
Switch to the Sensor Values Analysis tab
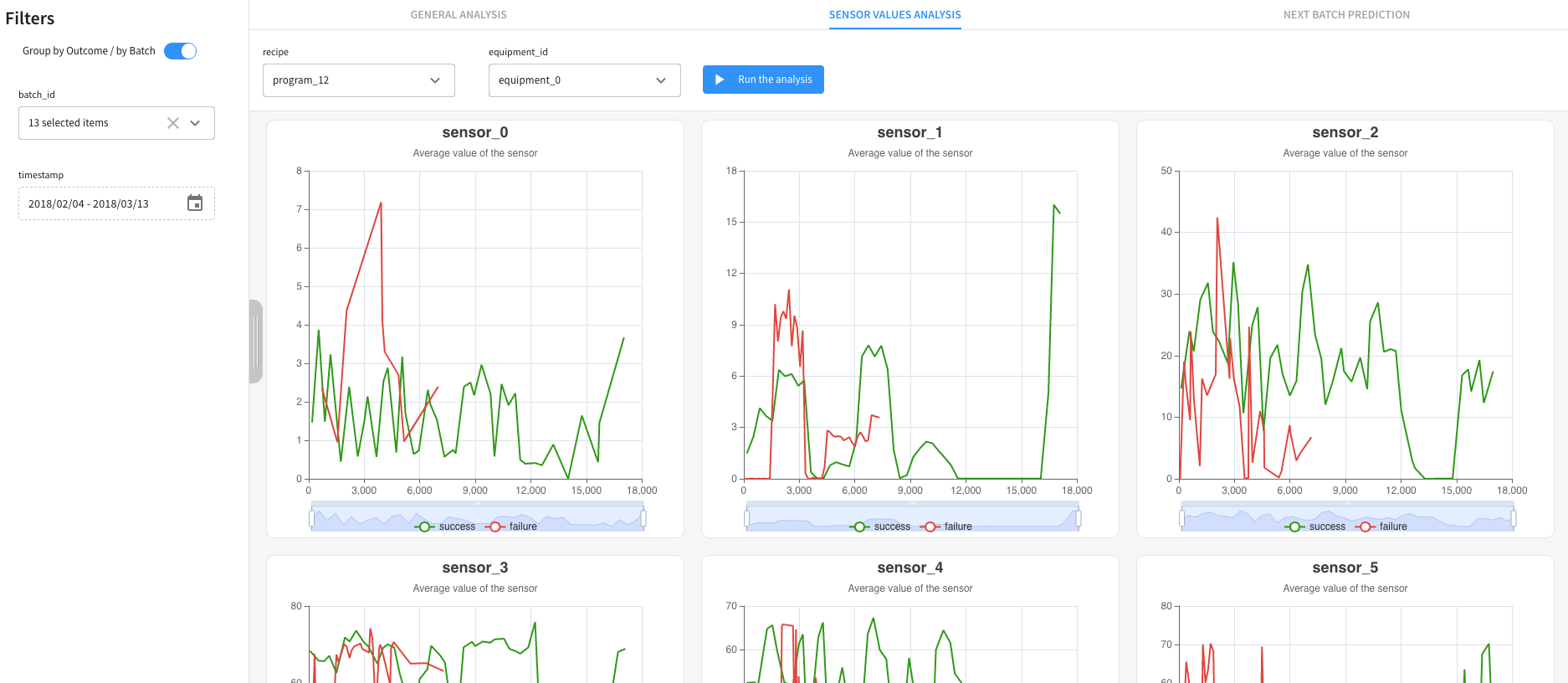click(x=894, y=15)
